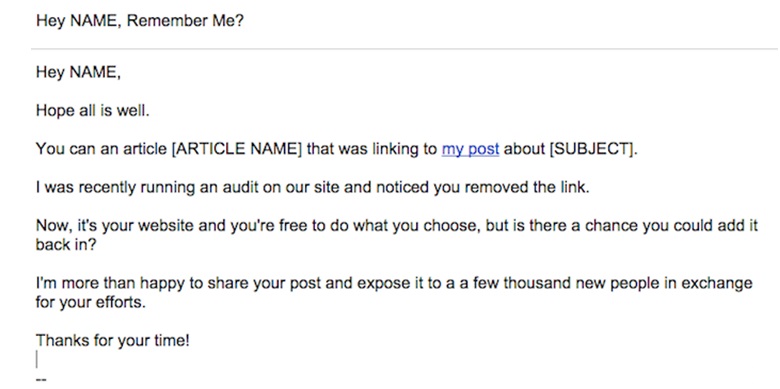This screenshot has width=780, height=389.
Task: Place cursor in greeting line 'Hey NAME,'
Action: pyautogui.click(x=78, y=73)
